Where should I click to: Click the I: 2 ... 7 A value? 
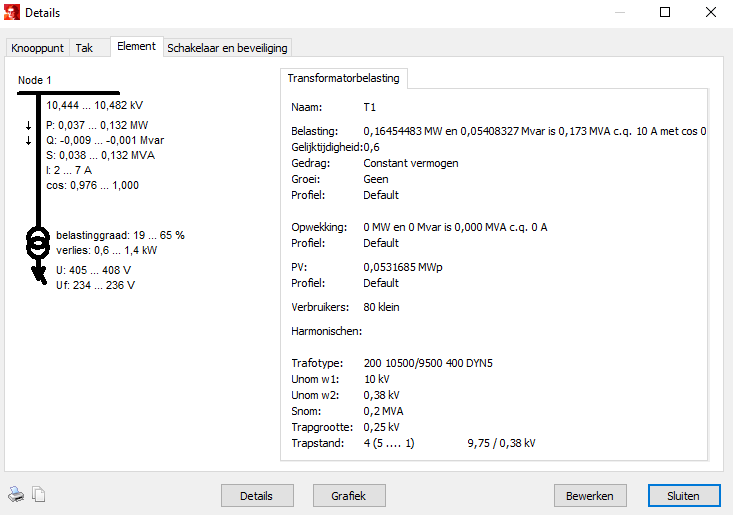69,170
